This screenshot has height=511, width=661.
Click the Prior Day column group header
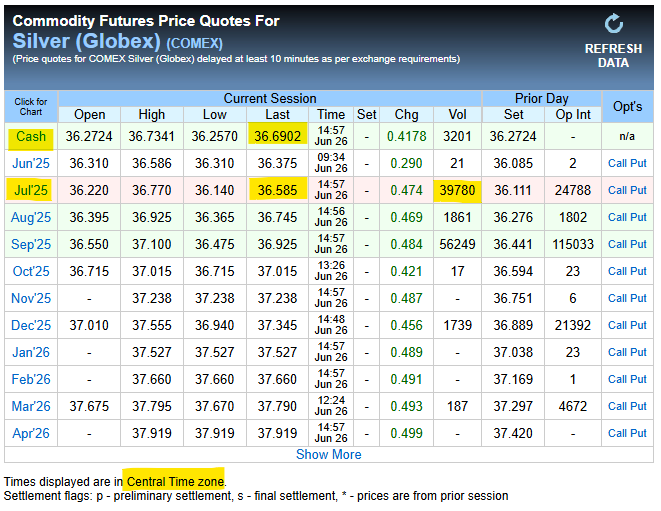[x=542, y=98]
